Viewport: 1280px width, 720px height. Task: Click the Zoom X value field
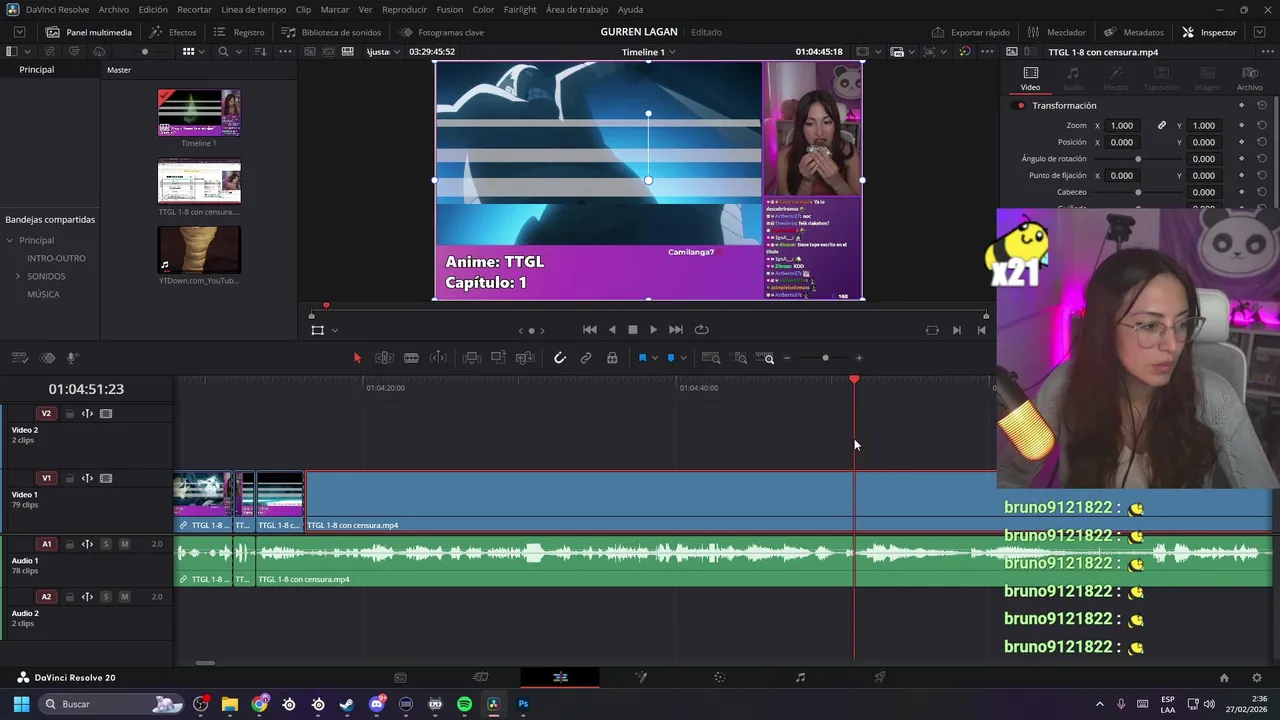coord(1122,125)
